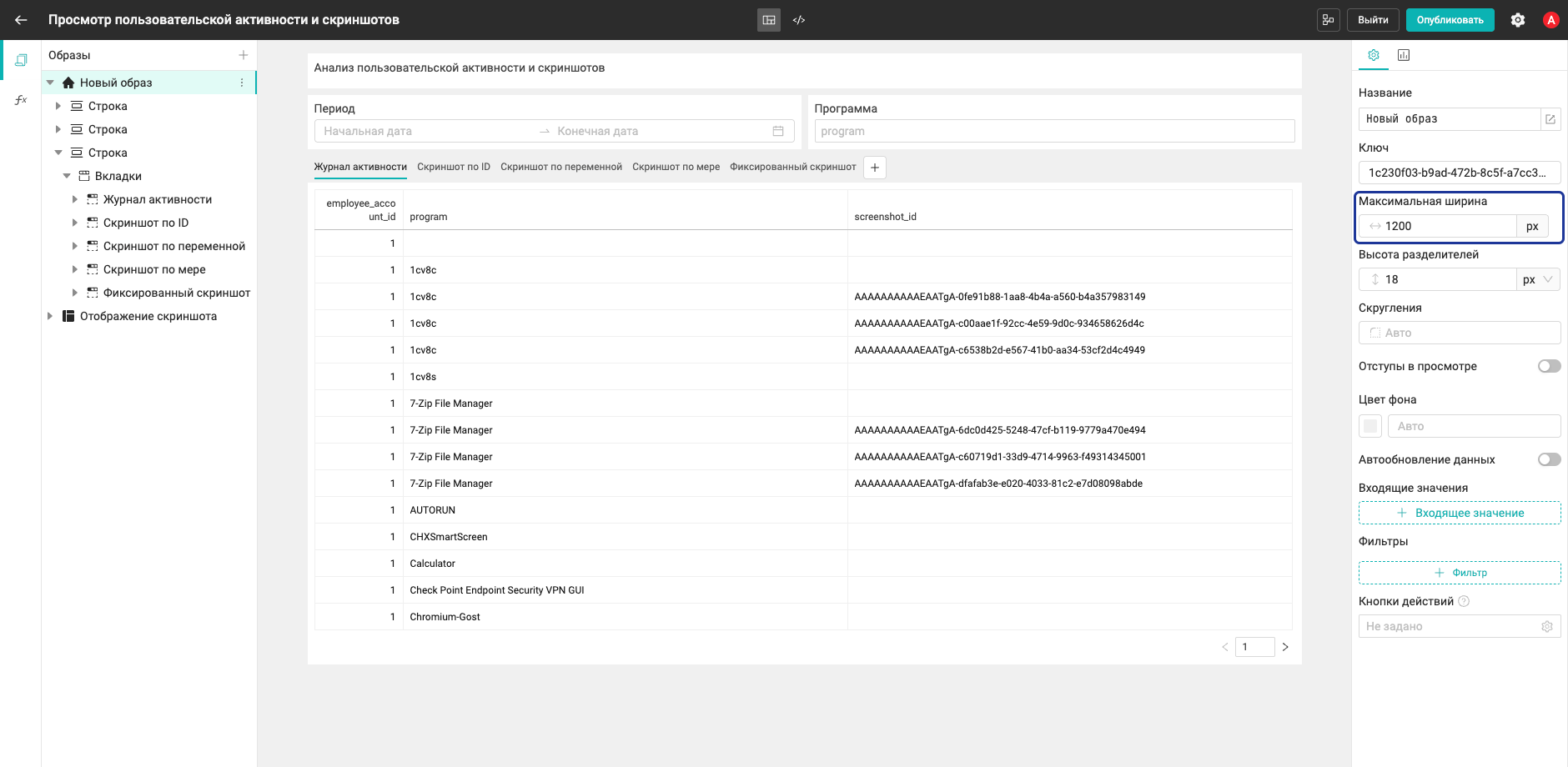Image resolution: width=1568 pixels, height=767 pixels.
Task: Click the back arrow in header
Action: pos(21,20)
